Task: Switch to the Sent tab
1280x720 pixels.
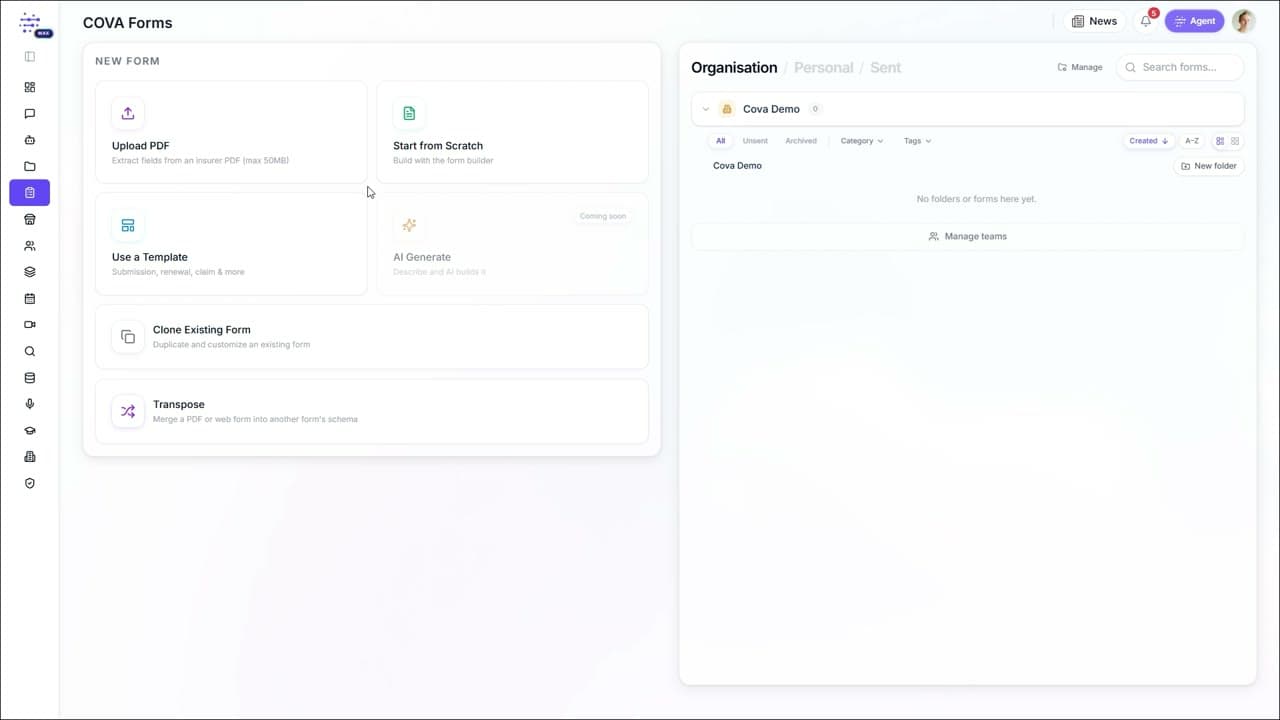Action: point(885,68)
